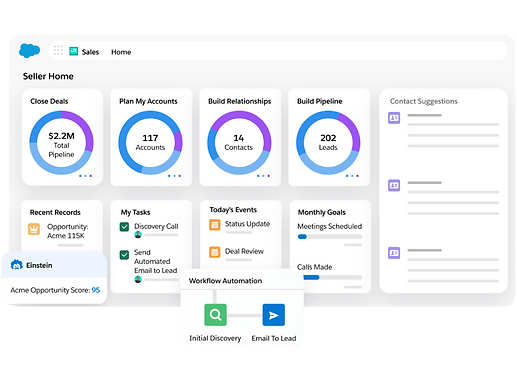
Task: Click the Today's Events heading
Action: pyautogui.click(x=233, y=210)
